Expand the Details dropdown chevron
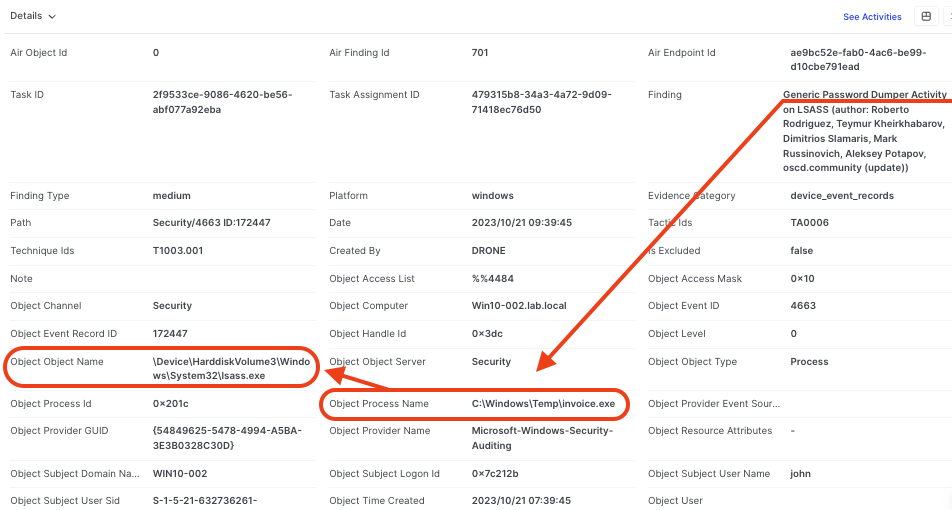 [52, 17]
